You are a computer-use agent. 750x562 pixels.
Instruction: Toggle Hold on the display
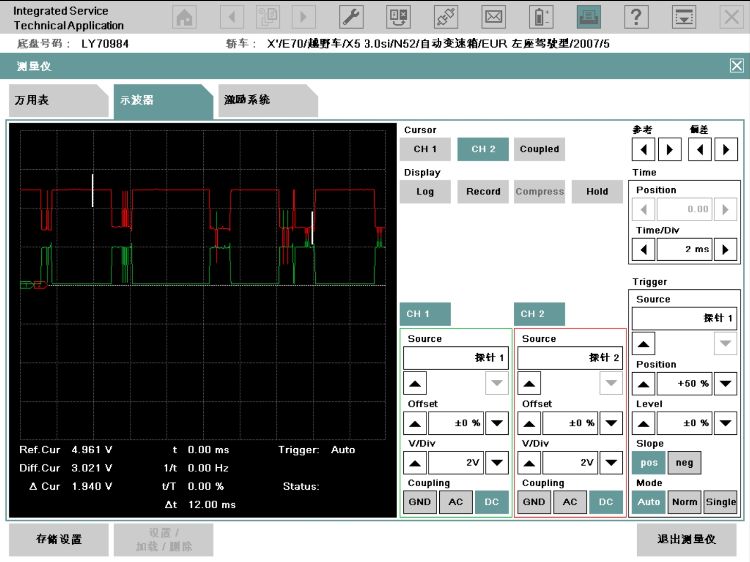pos(597,192)
